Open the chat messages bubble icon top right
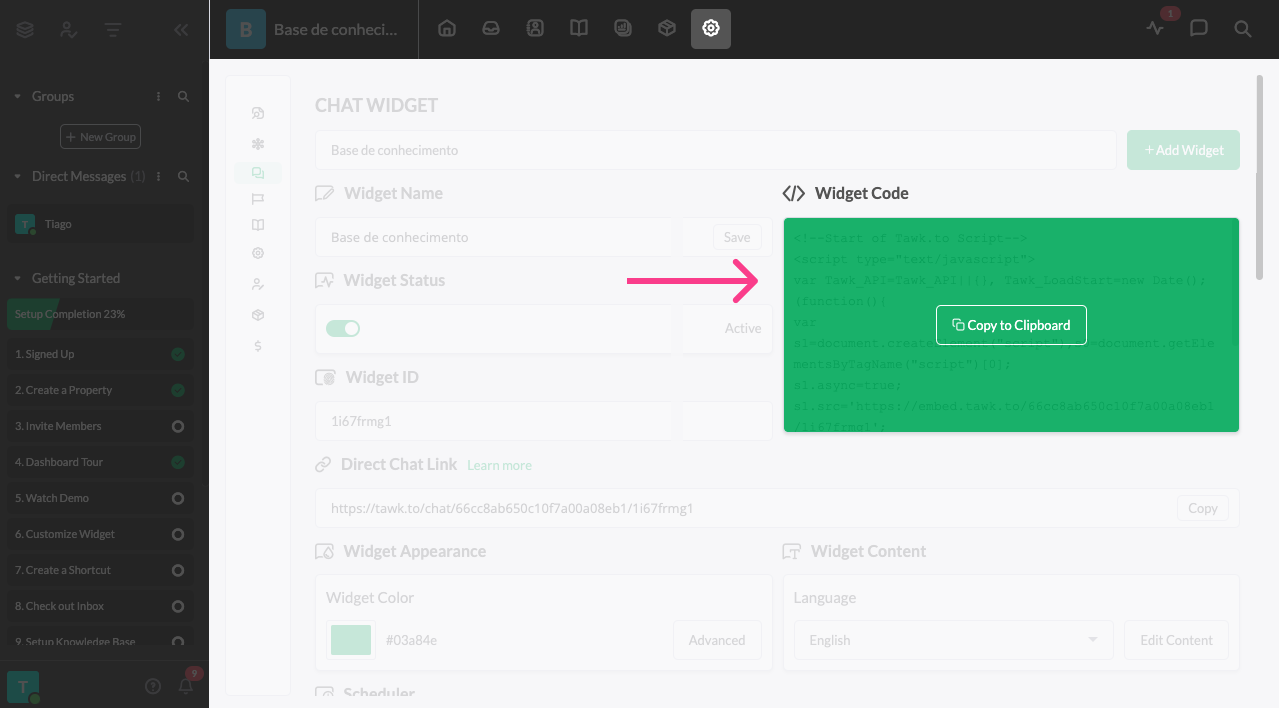This screenshot has height=708, width=1279. tap(1199, 29)
